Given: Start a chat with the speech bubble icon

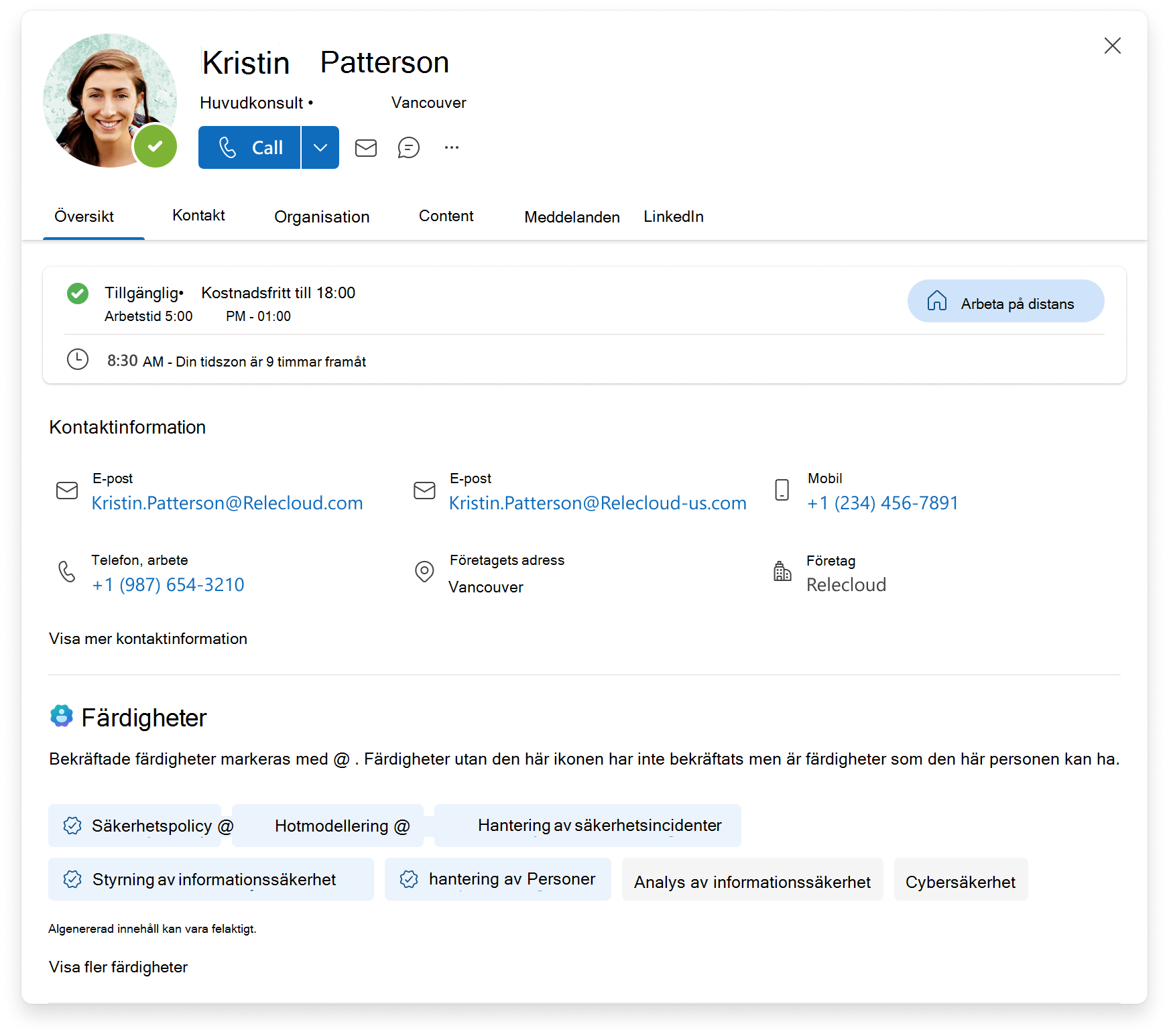Looking at the screenshot, I should click(x=409, y=147).
